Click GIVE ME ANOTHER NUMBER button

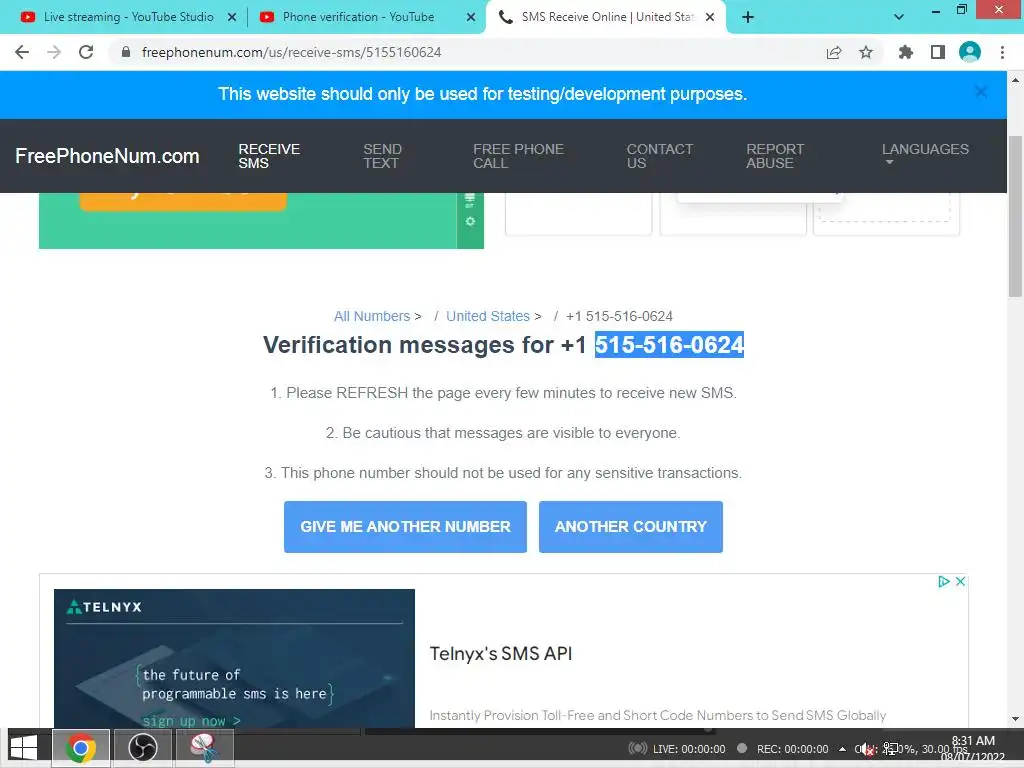pos(405,527)
